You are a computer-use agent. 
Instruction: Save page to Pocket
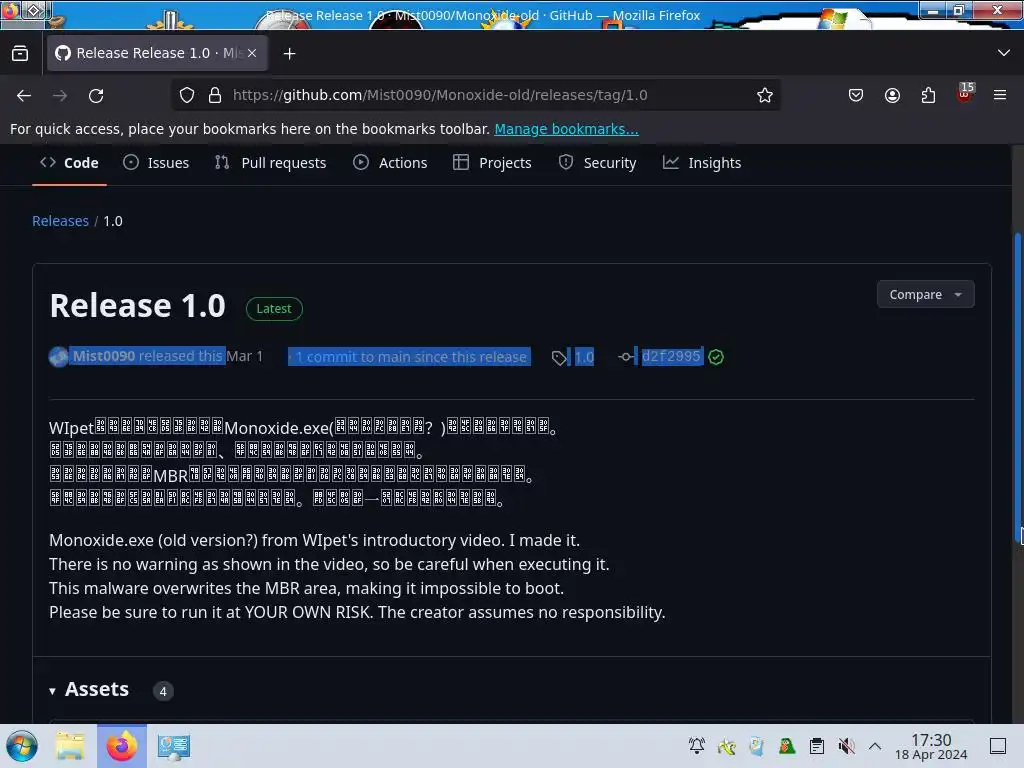point(856,95)
